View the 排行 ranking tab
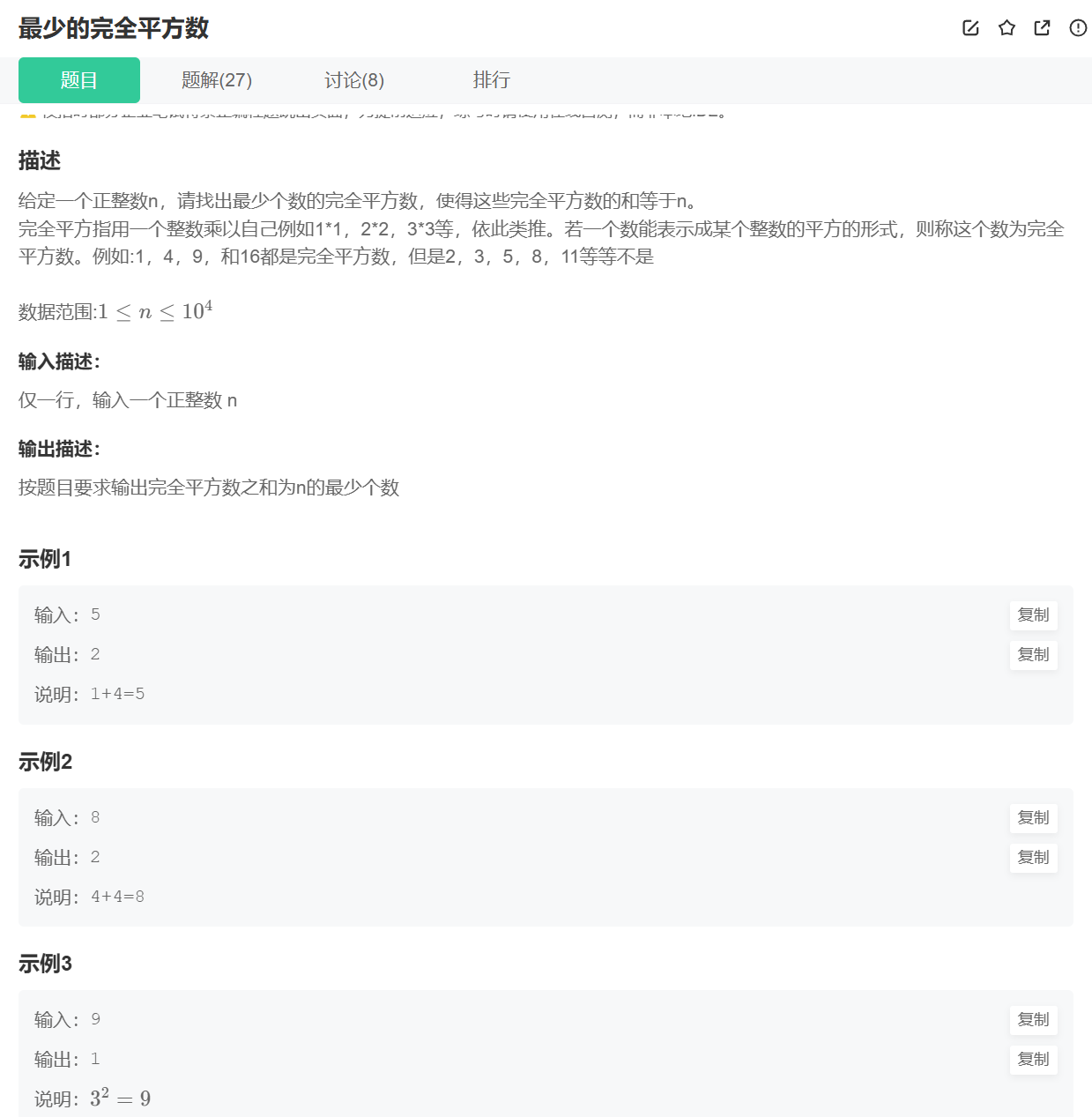The width and height of the screenshot is (1092, 1117). point(492,80)
